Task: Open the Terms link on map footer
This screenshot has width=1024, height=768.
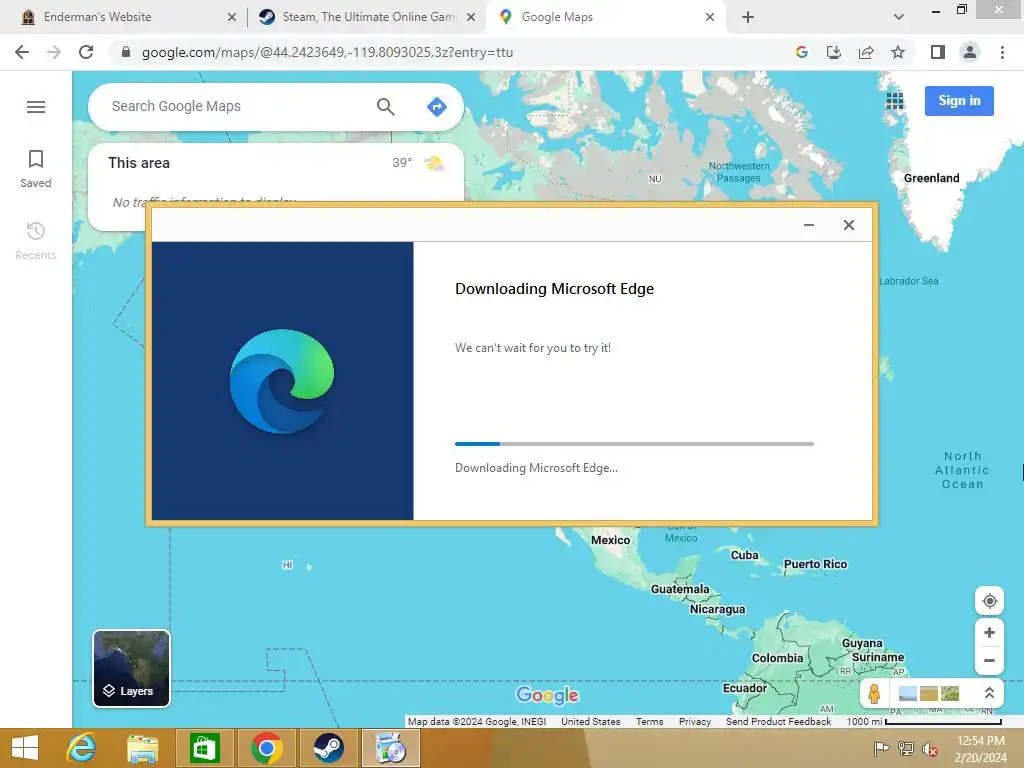Action: tap(649, 721)
